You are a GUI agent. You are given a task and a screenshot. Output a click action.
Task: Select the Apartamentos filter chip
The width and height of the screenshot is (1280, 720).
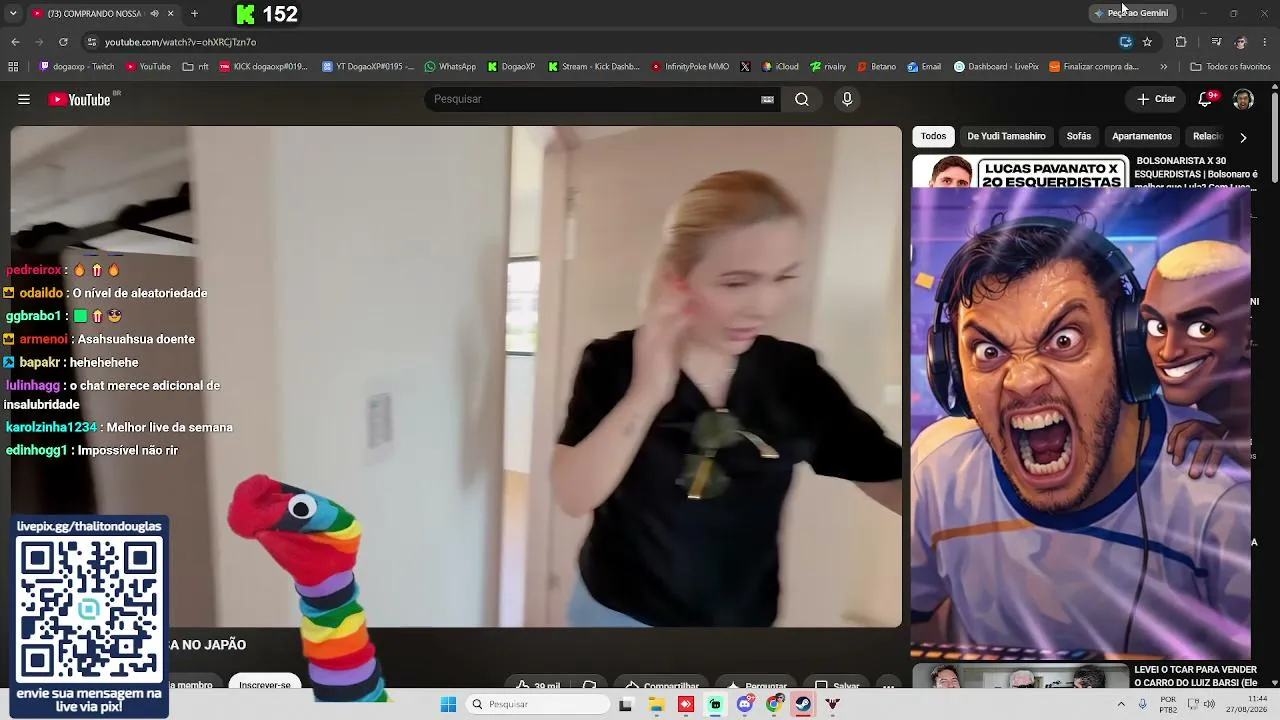[x=1142, y=136]
